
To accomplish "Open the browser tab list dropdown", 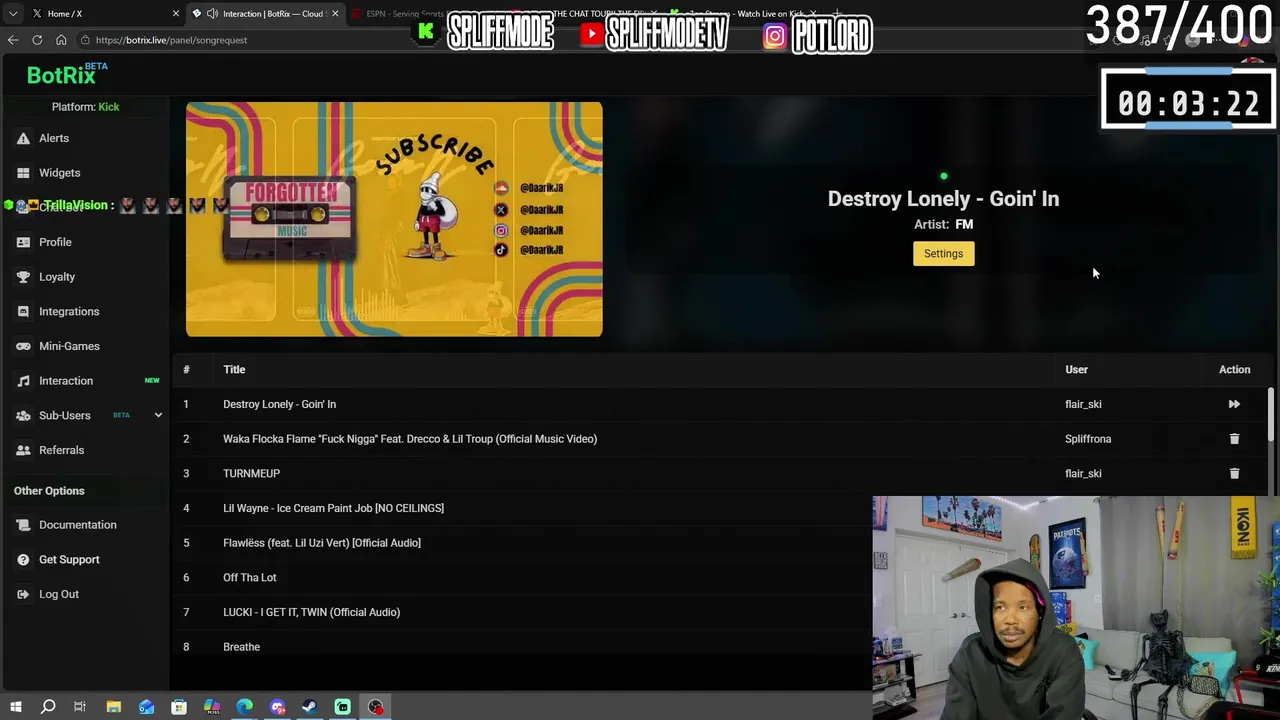I will [13, 14].
